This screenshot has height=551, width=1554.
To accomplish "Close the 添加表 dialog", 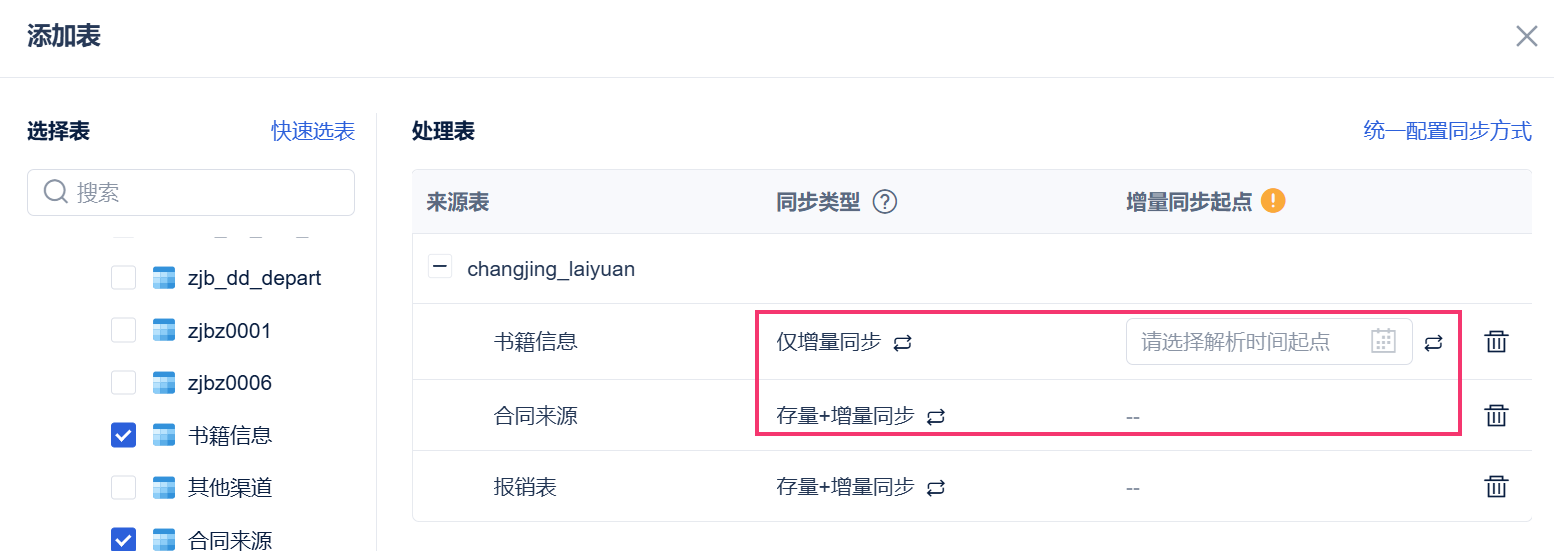I will tap(1526, 37).
